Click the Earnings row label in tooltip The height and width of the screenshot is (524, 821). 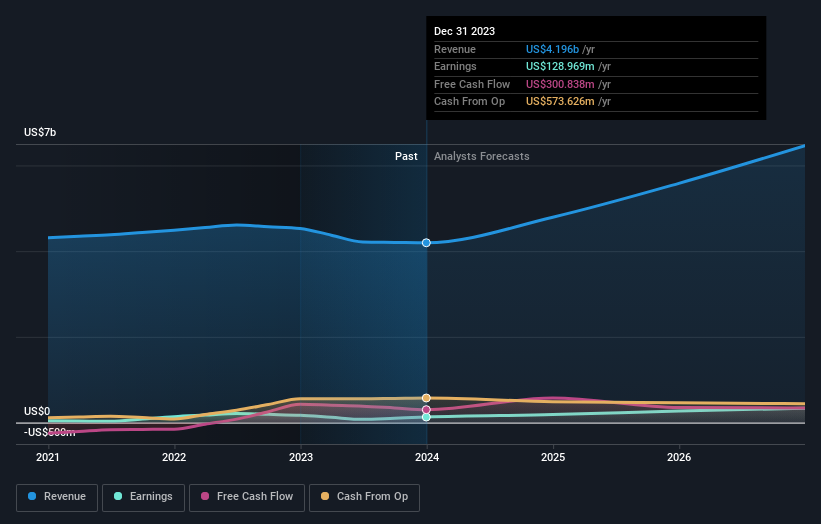456,66
